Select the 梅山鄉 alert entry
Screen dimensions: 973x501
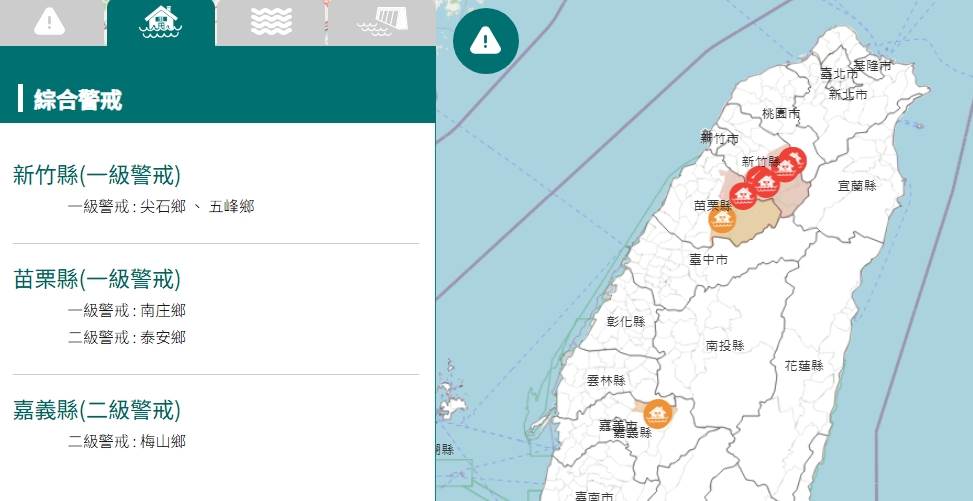[163, 441]
